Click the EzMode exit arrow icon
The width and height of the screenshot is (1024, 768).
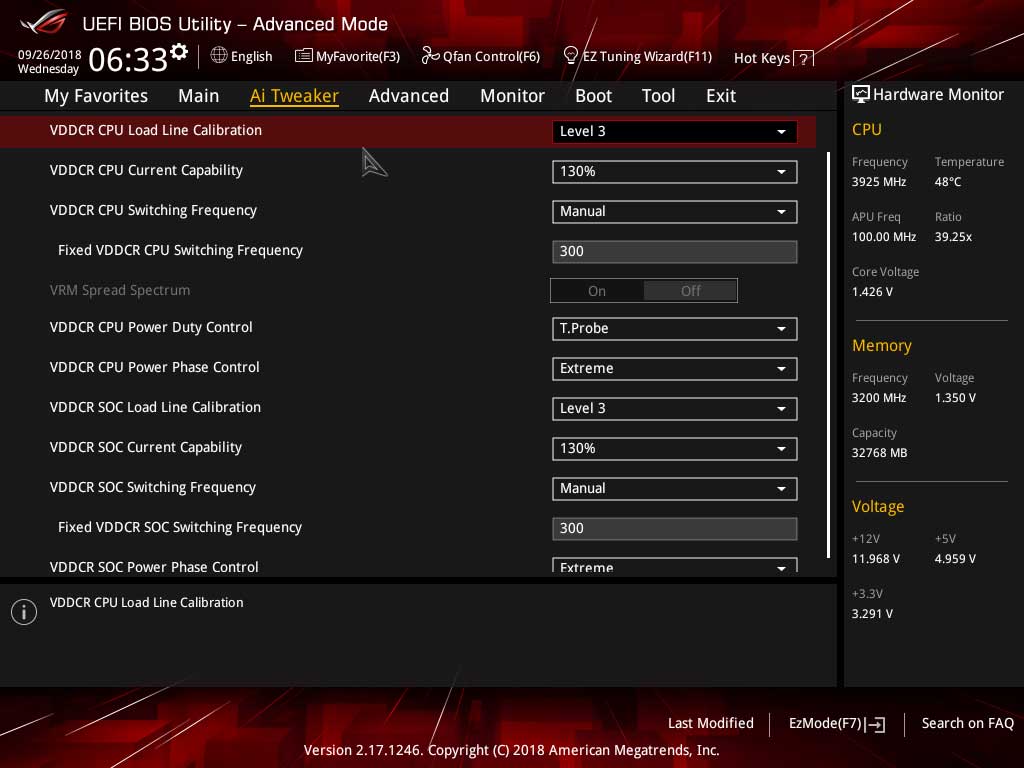click(876, 724)
